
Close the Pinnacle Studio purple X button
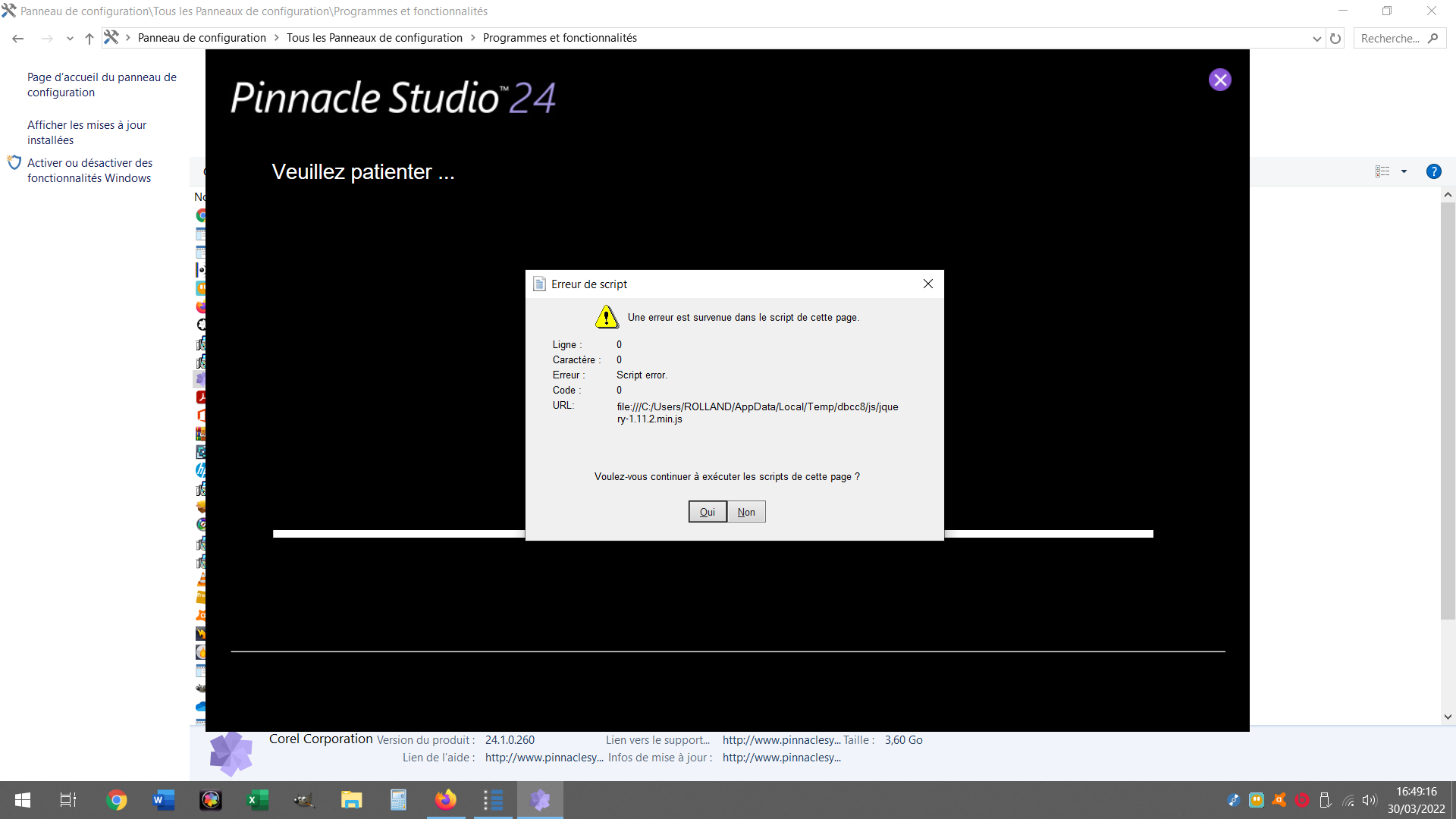click(1219, 80)
